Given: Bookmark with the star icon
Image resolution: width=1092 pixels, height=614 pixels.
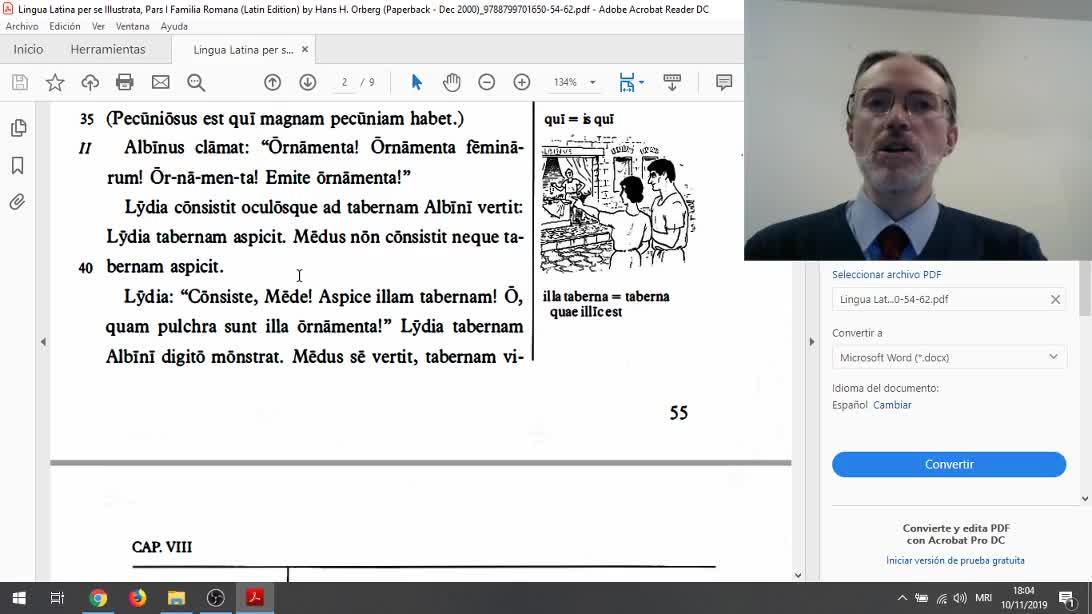Looking at the screenshot, I should pyautogui.click(x=55, y=82).
